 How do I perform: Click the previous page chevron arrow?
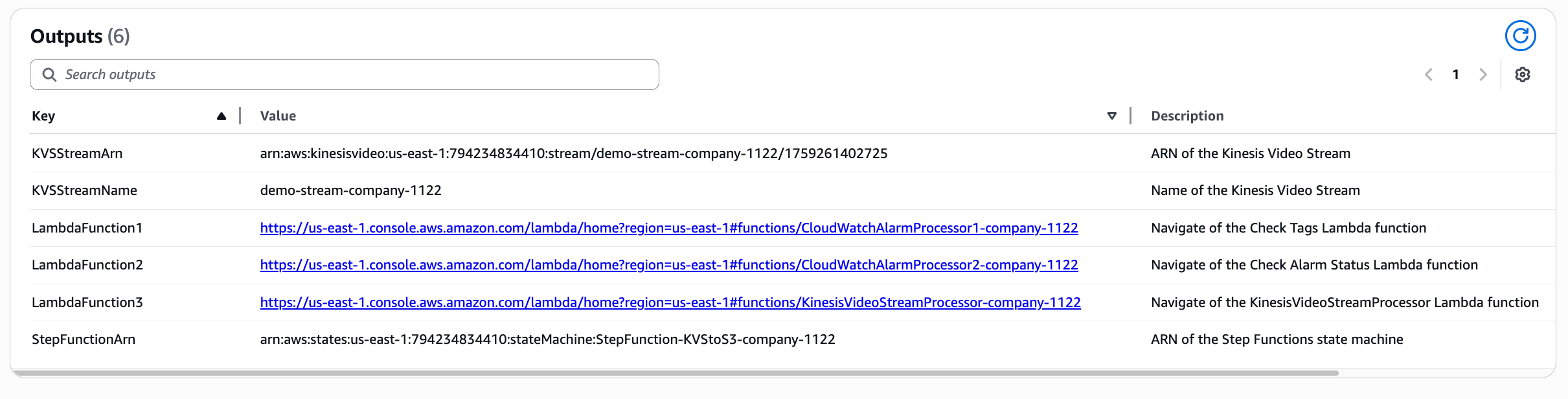point(1429,74)
